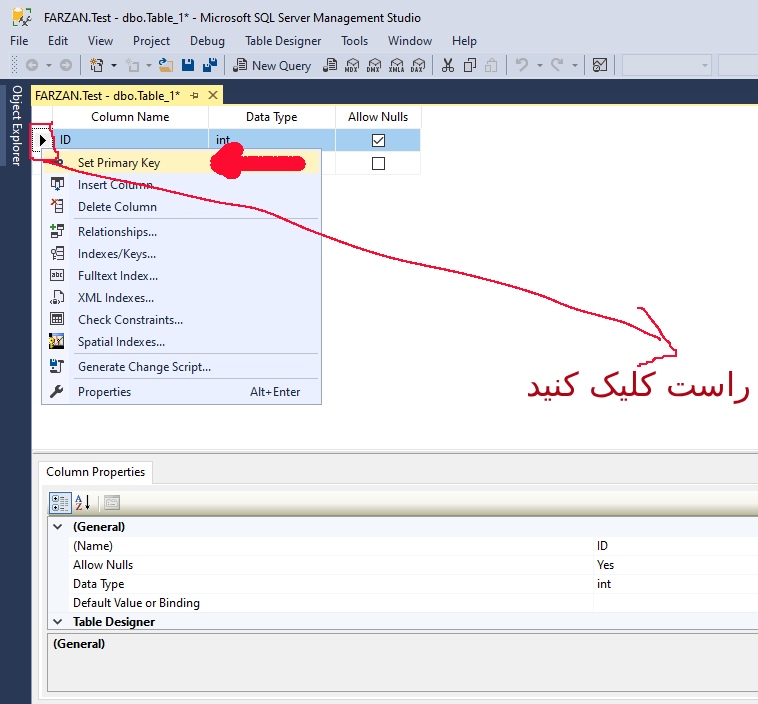Check Allow Nulls in the second row
This screenshot has height=704, width=758.
point(378,163)
